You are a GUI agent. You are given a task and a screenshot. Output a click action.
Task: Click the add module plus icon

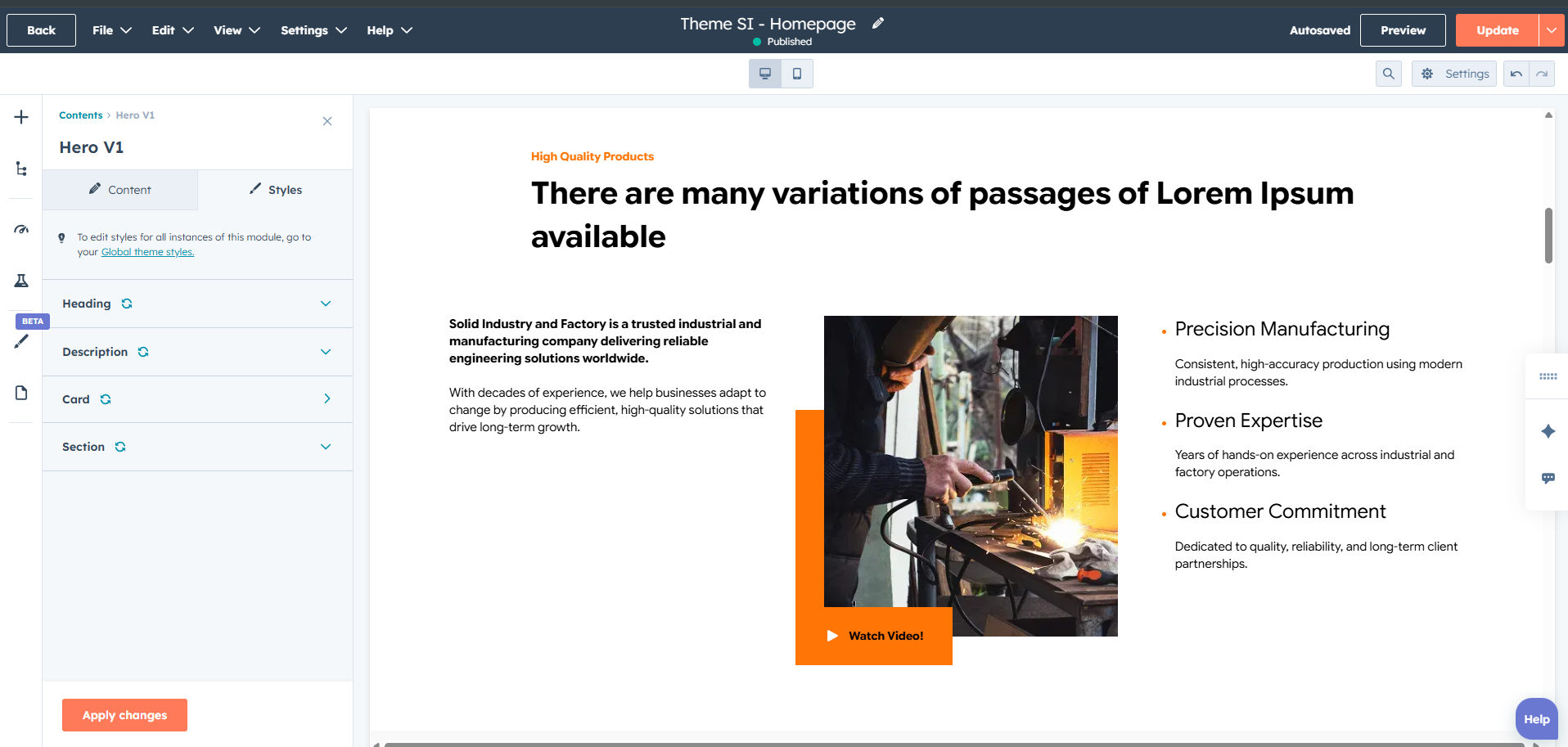click(x=21, y=117)
